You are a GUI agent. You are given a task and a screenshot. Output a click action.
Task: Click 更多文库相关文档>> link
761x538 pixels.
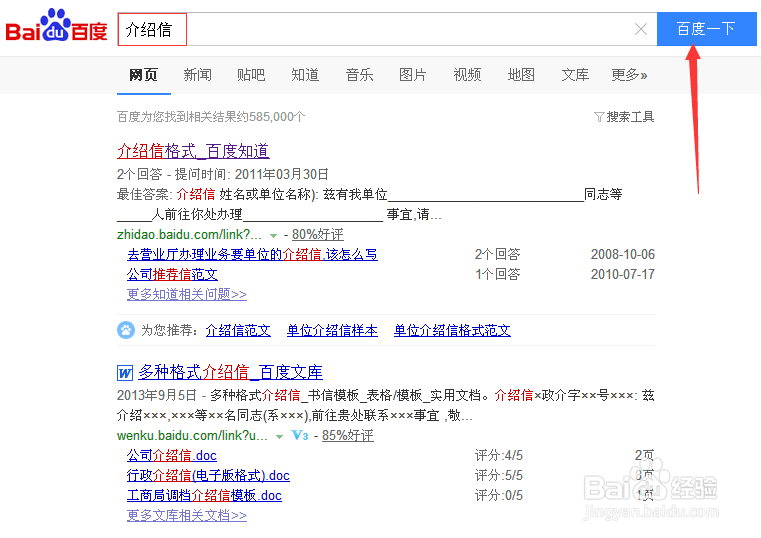tap(187, 515)
